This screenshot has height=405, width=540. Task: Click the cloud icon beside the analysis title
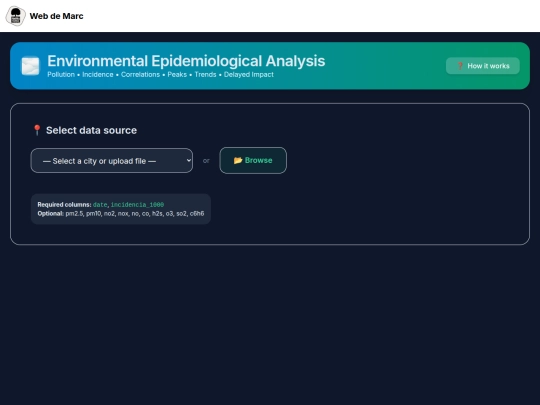click(x=30, y=66)
